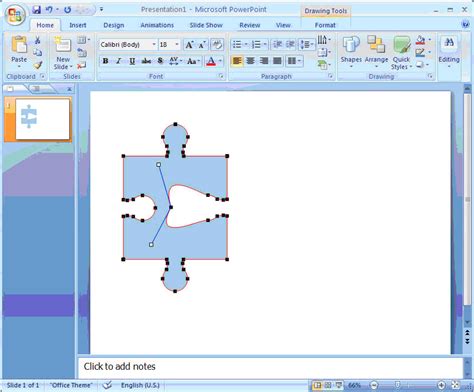The height and width of the screenshot is (392, 474).
Task: Open the Text Direction dropdown
Action: pyautogui.click(x=324, y=40)
